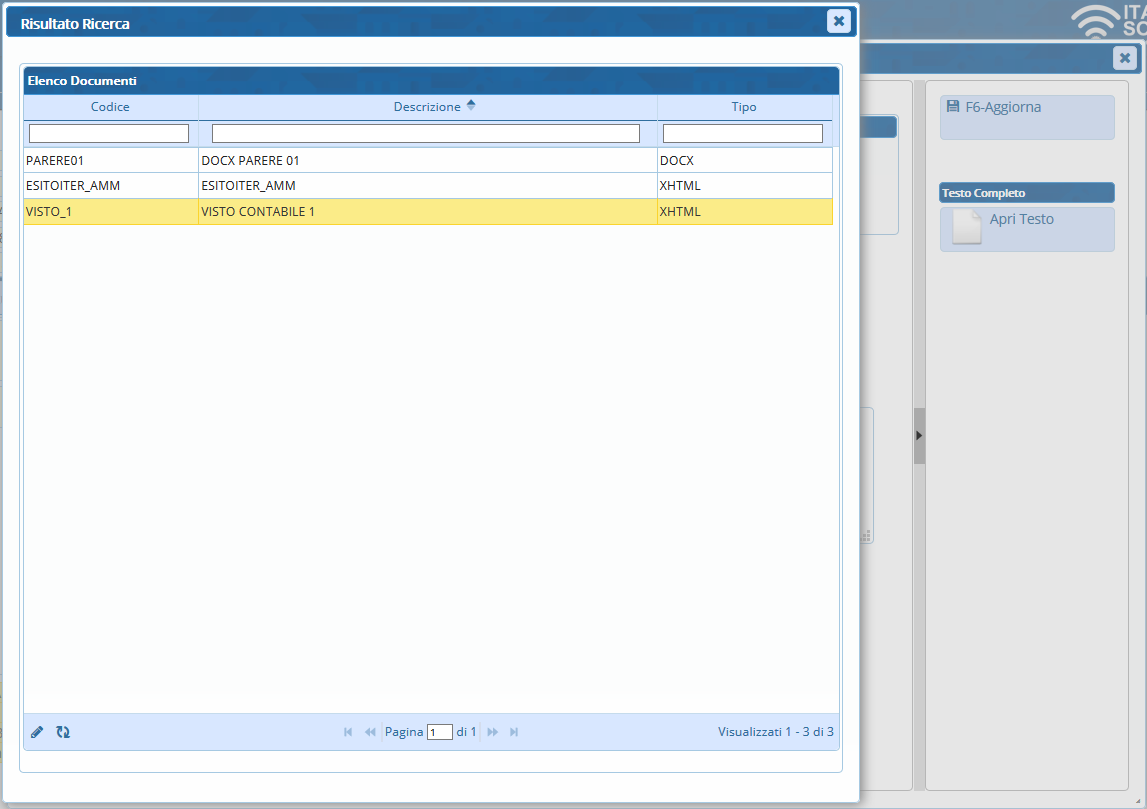Image resolution: width=1147 pixels, height=809 pixels.
Task: Close the Risultato Ricerca dialog
Action: (x=838, y=21)
